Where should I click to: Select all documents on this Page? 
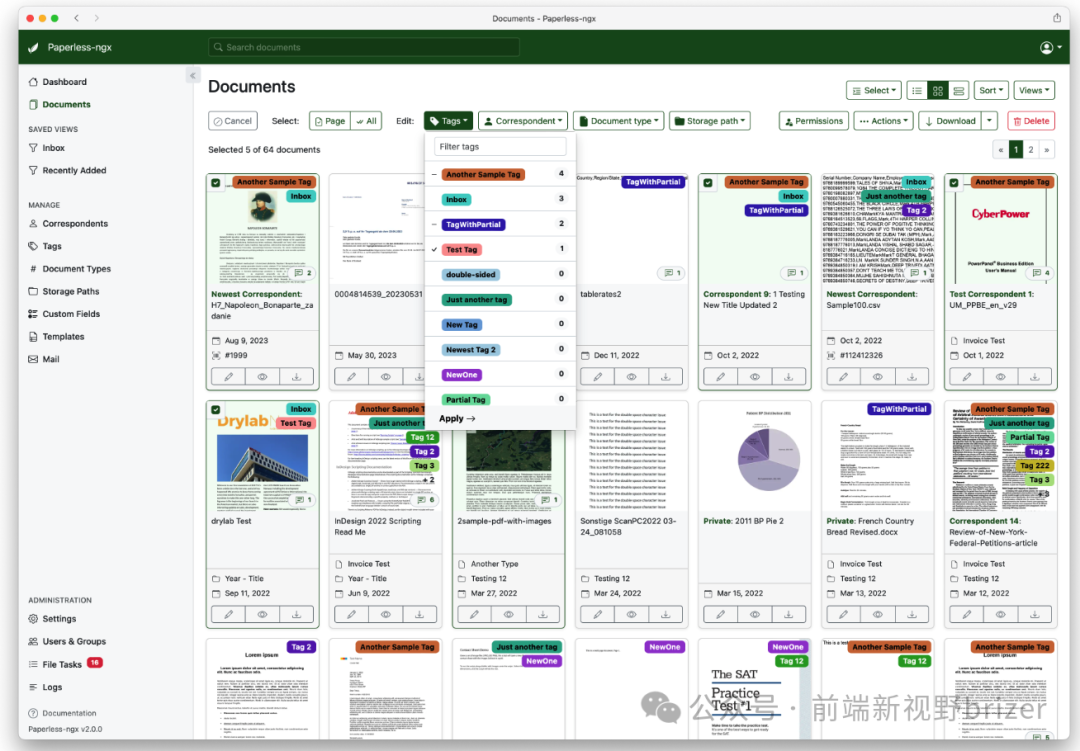pyautogui.click(x=330, y=121)
